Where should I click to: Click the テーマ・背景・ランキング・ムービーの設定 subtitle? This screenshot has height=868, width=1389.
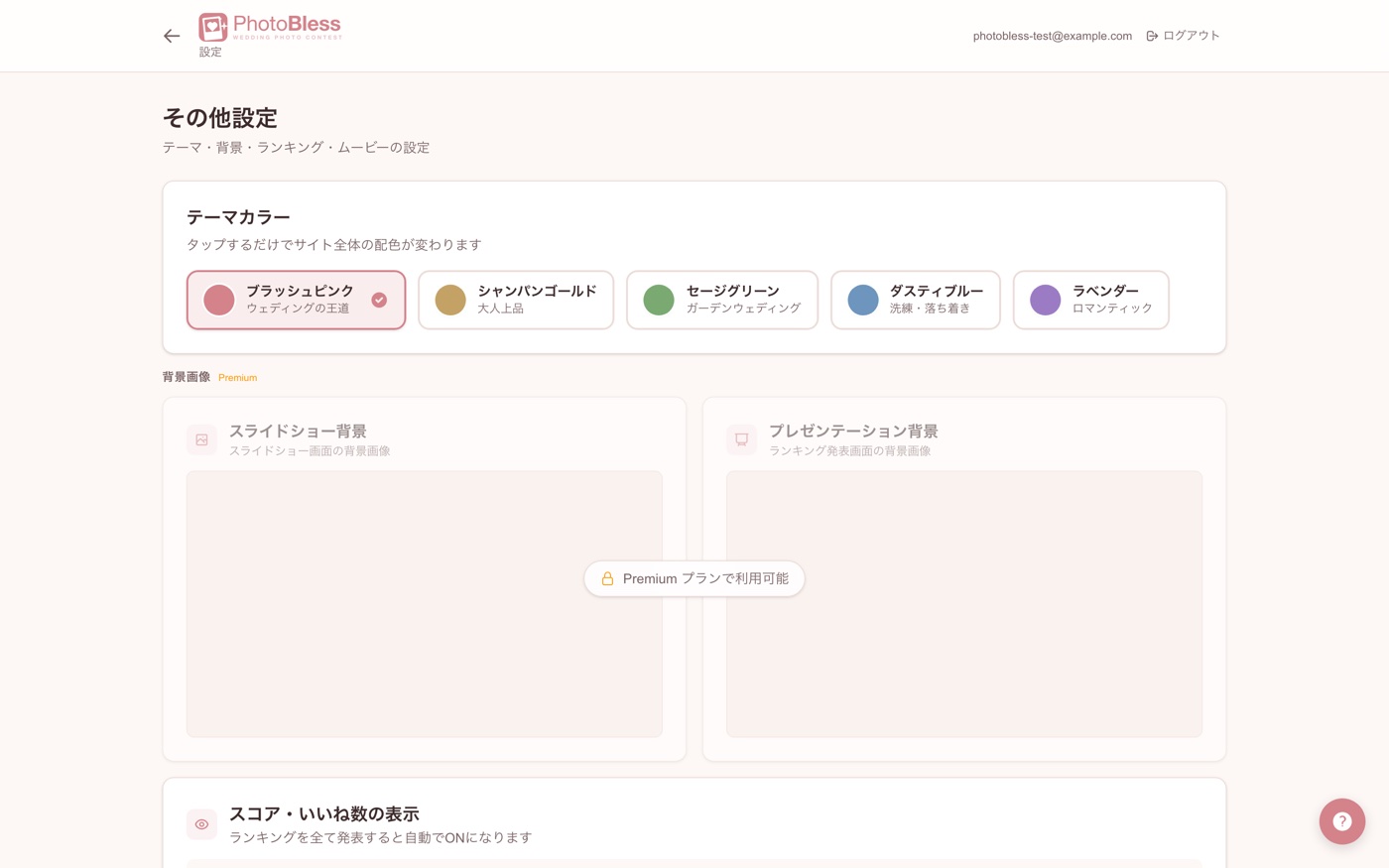click(x=296, y=148)
